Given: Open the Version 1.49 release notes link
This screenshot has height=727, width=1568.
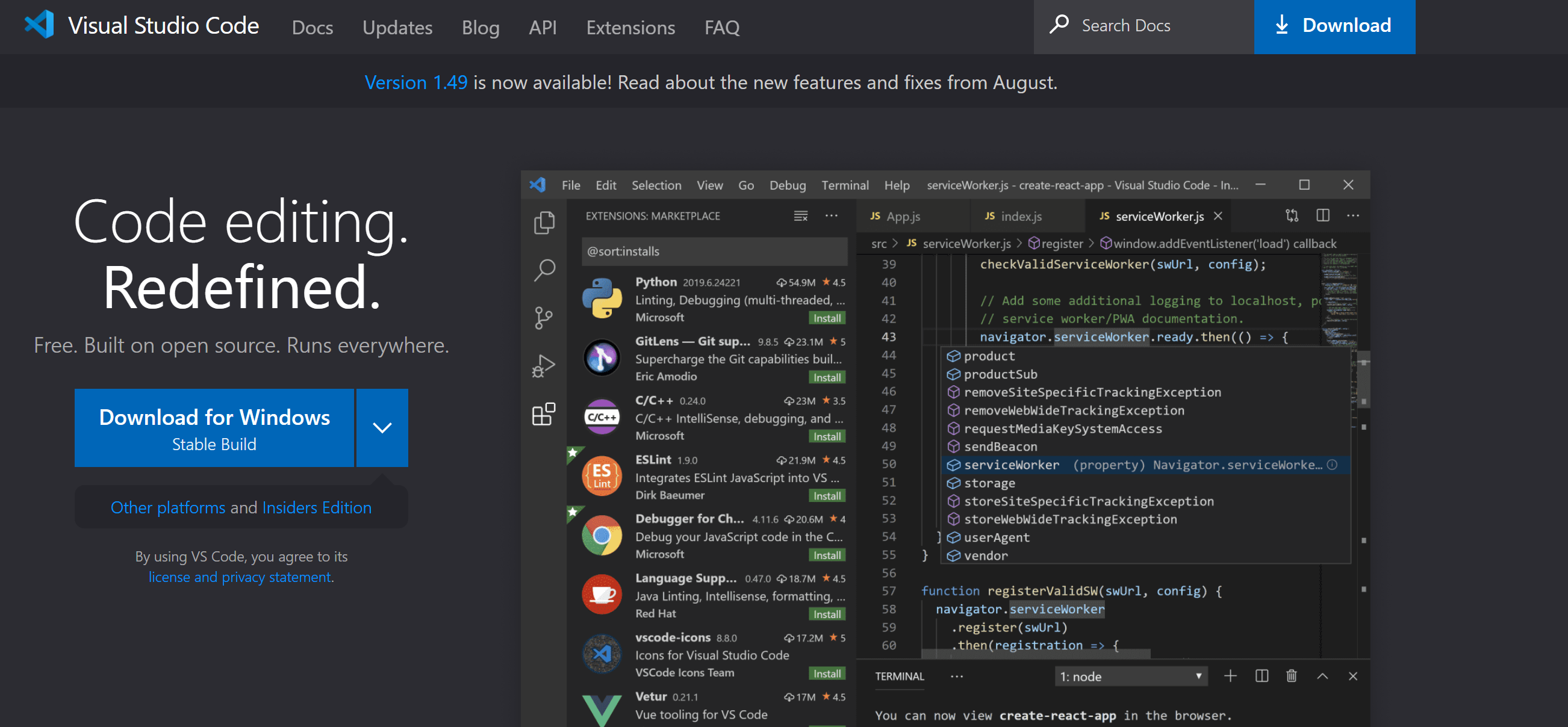Looking at the screenshot, I should [x=415, y=81].
